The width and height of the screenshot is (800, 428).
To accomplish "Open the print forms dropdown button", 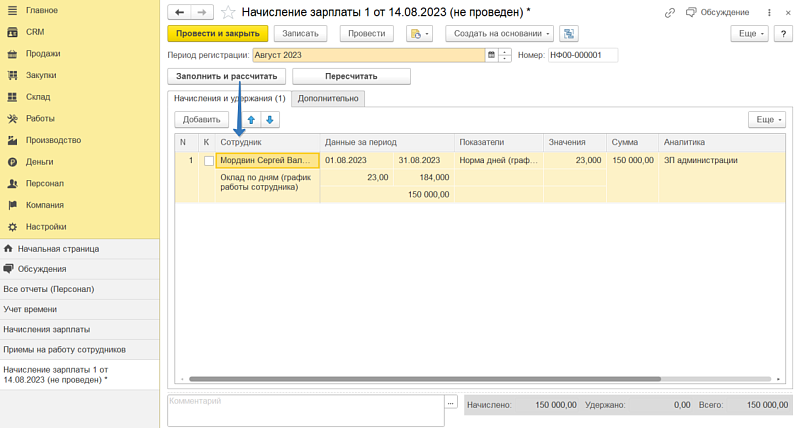I will [x=419, y=33].
